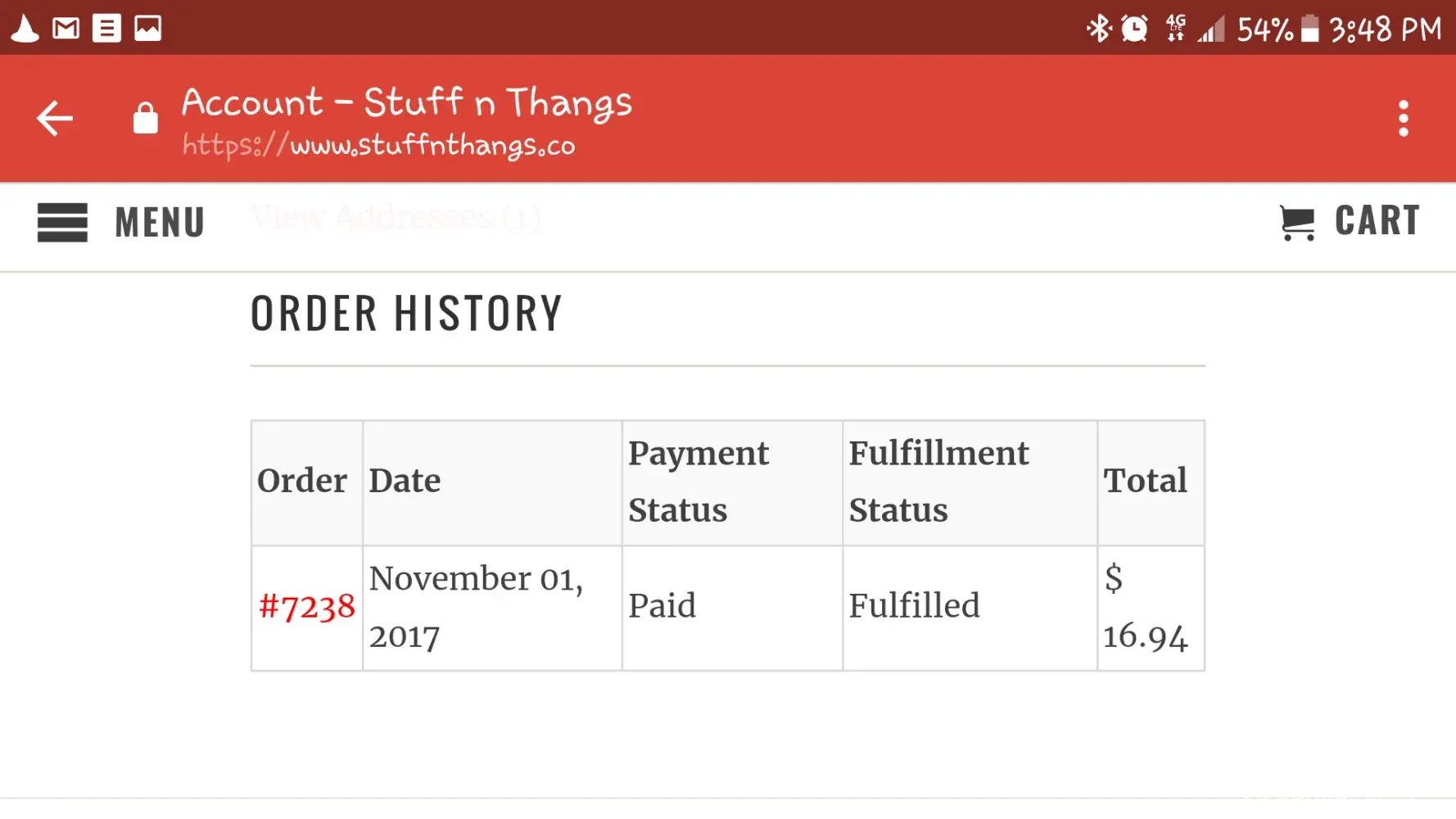
Task: Tap the 3:48 PM clock in the status bar
Action: pyautogui.click(x=1385, y=30)
